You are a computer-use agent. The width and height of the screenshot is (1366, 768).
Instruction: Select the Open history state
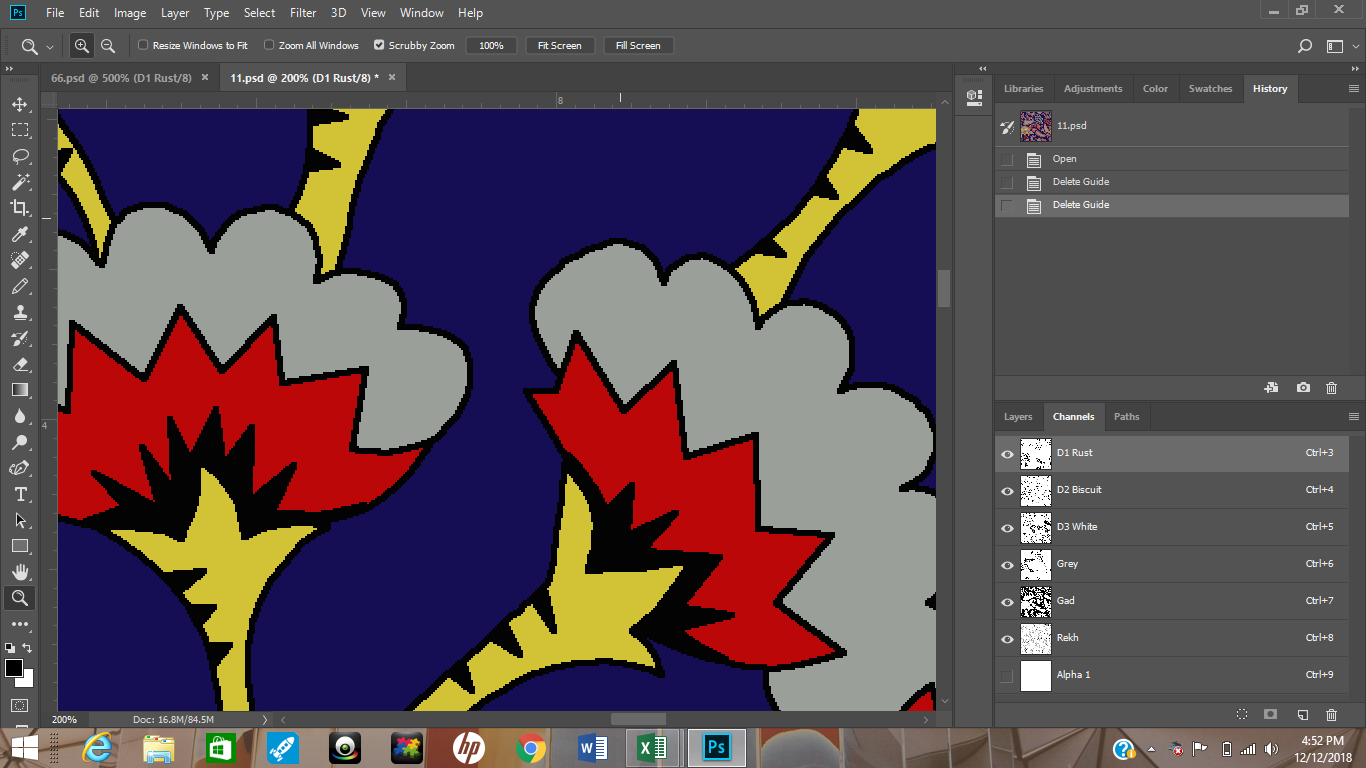tap(1172, 159)
